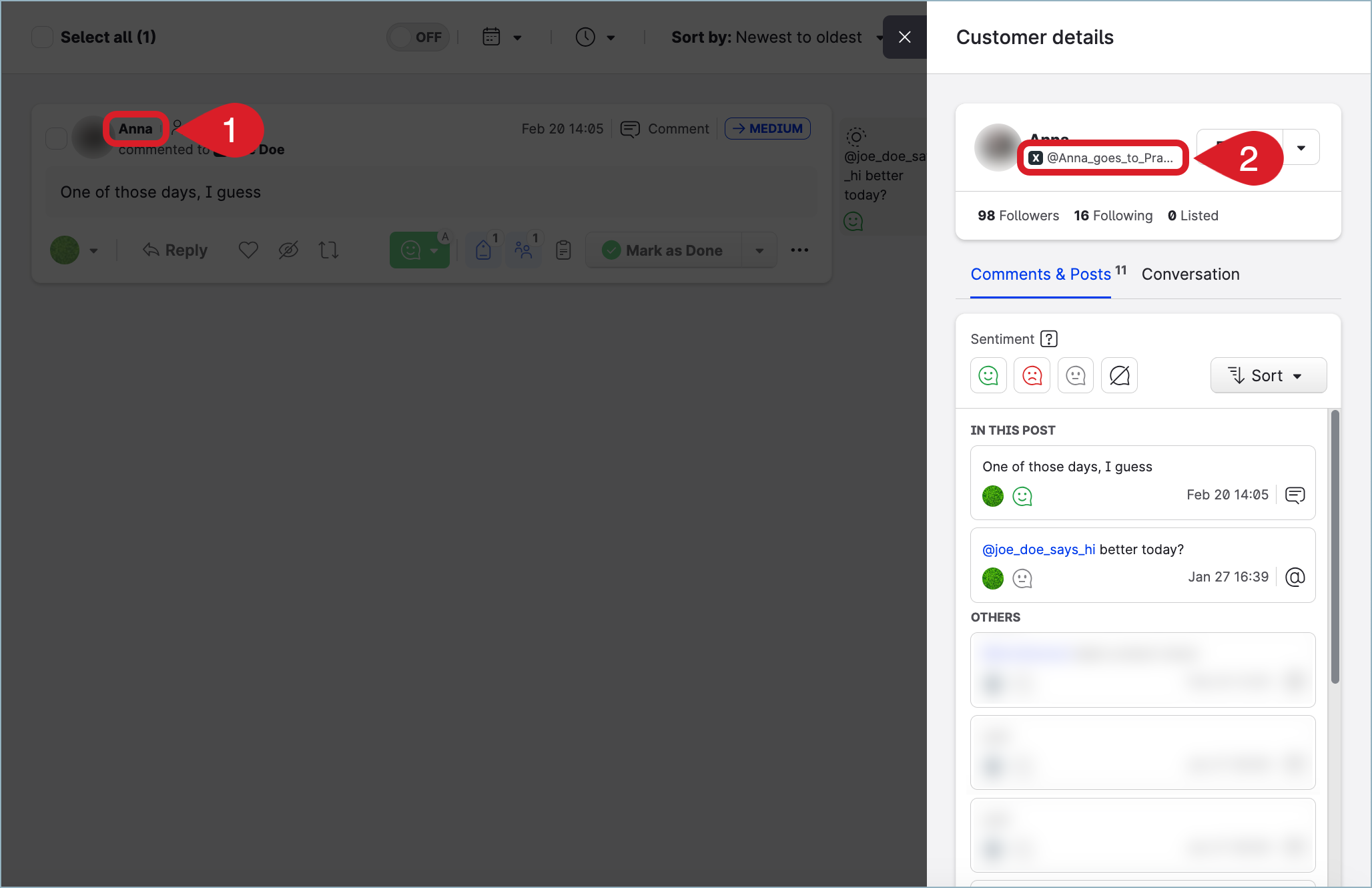This screenshot has height=888, width=1372.
Task: Open the @joe_doe_says_hi profile link
Action: pyautogui.click(x=1038, y=549)
